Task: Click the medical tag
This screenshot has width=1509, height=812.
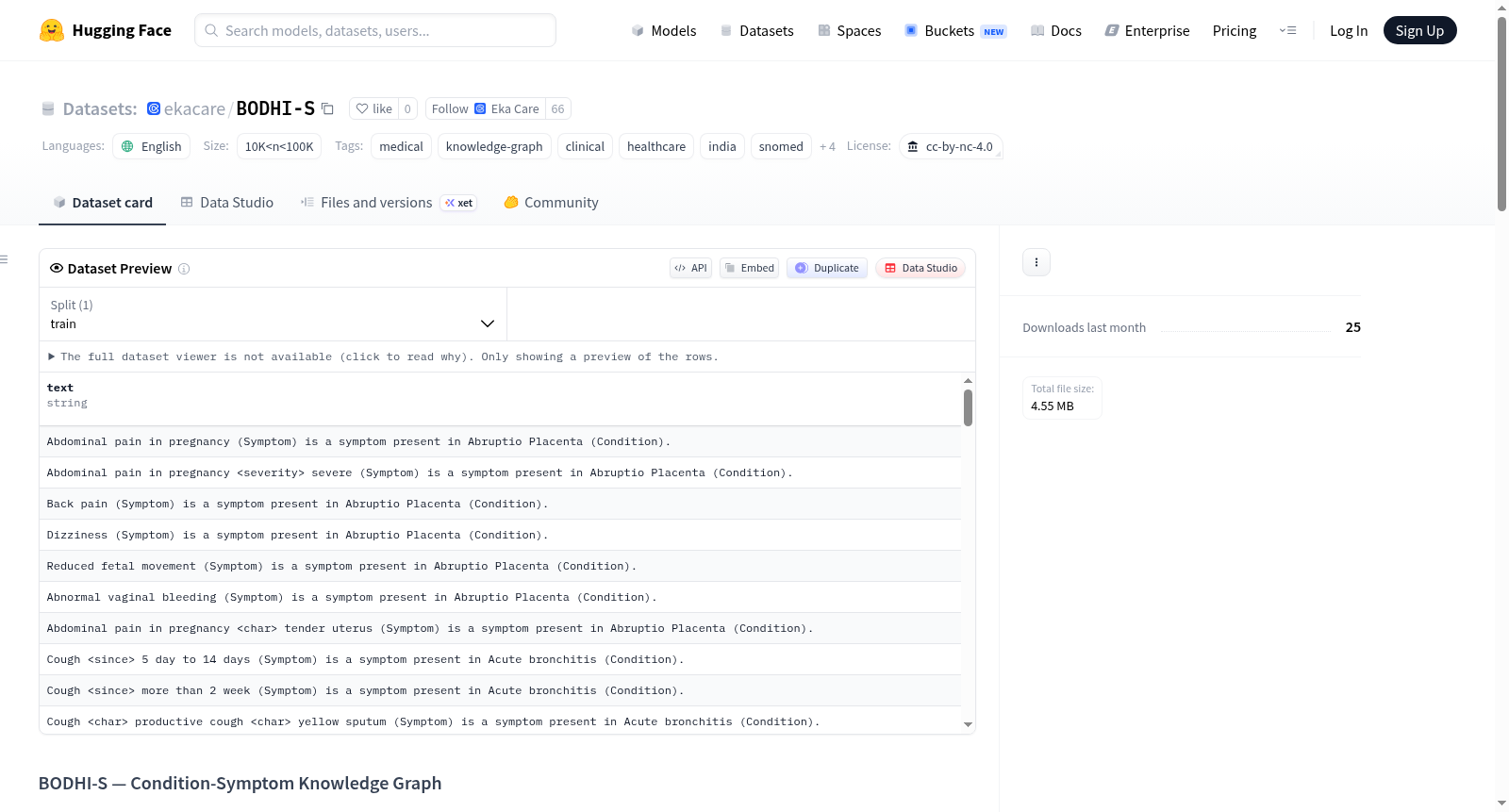Action: coord(402,146)
